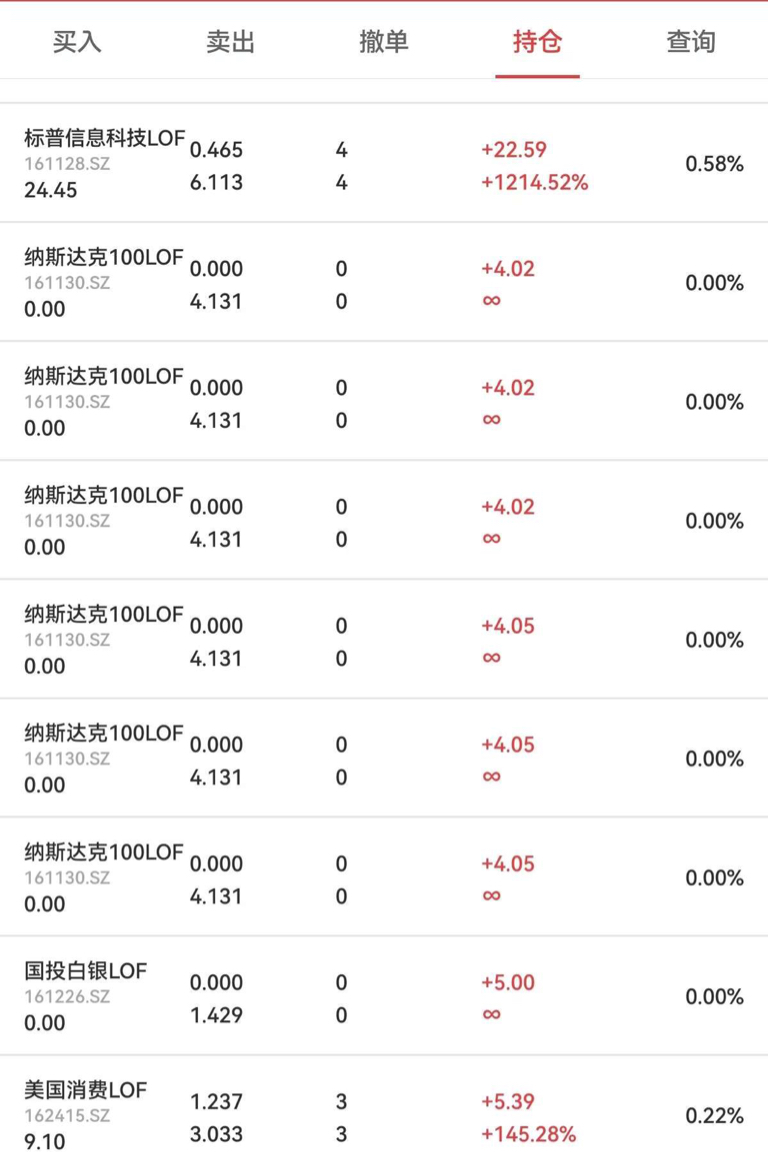Tap the market value 24.45

click(50, 190)
